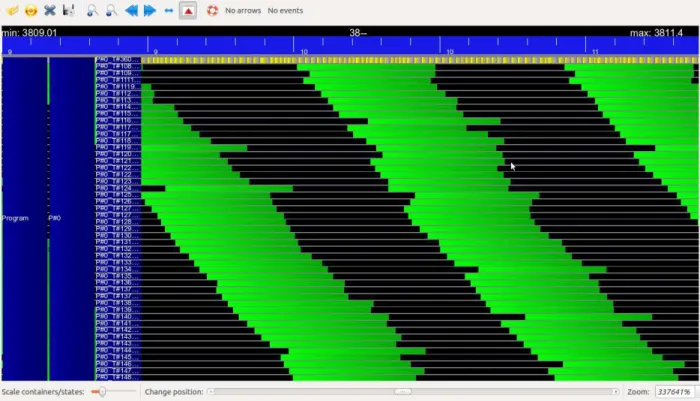Select the Program container label

coord(15,218)
